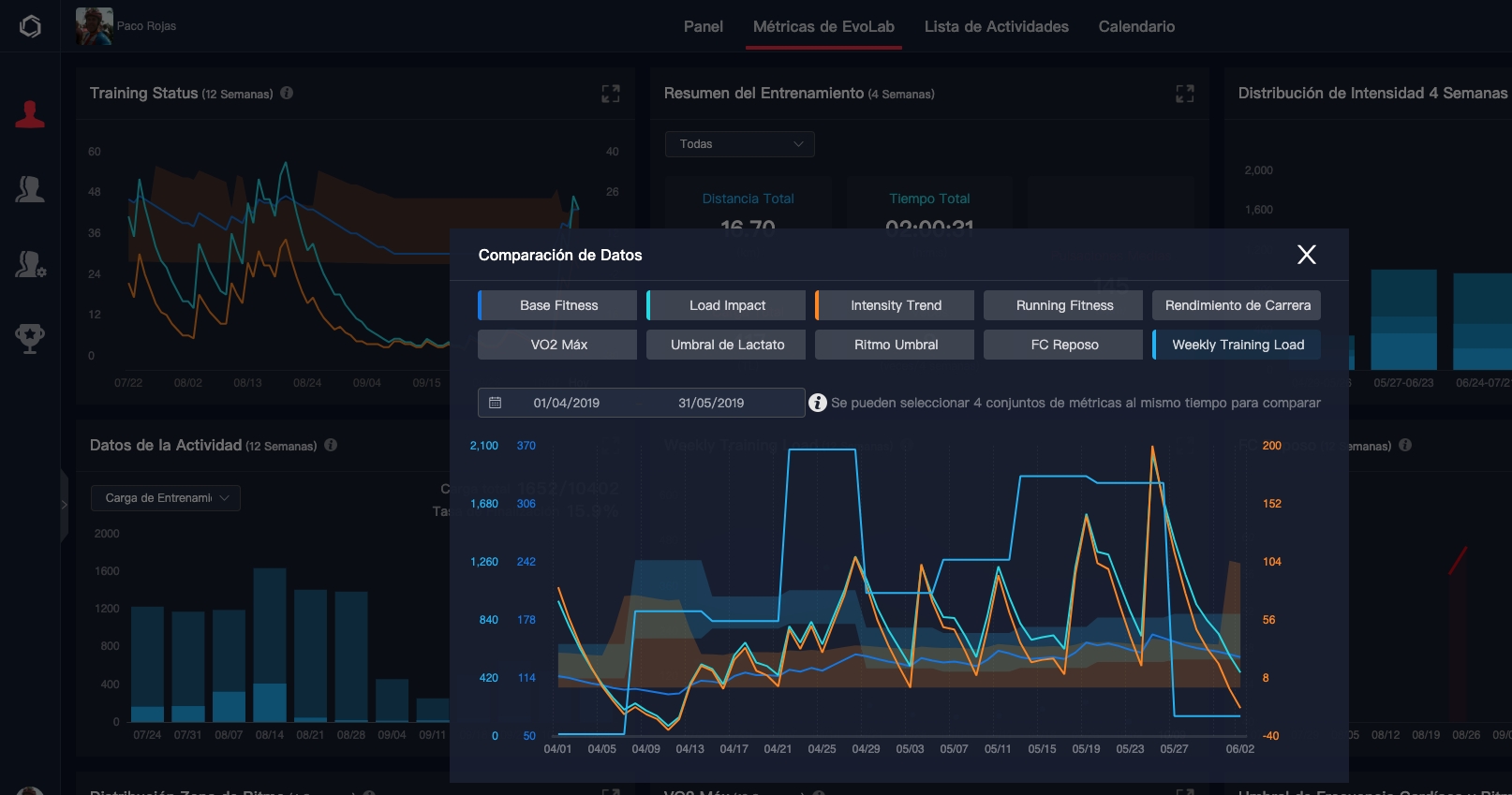Open the red athlete profile sidebar icon
The width and height of the screenshot is (1512, 795).
(30, 114)
